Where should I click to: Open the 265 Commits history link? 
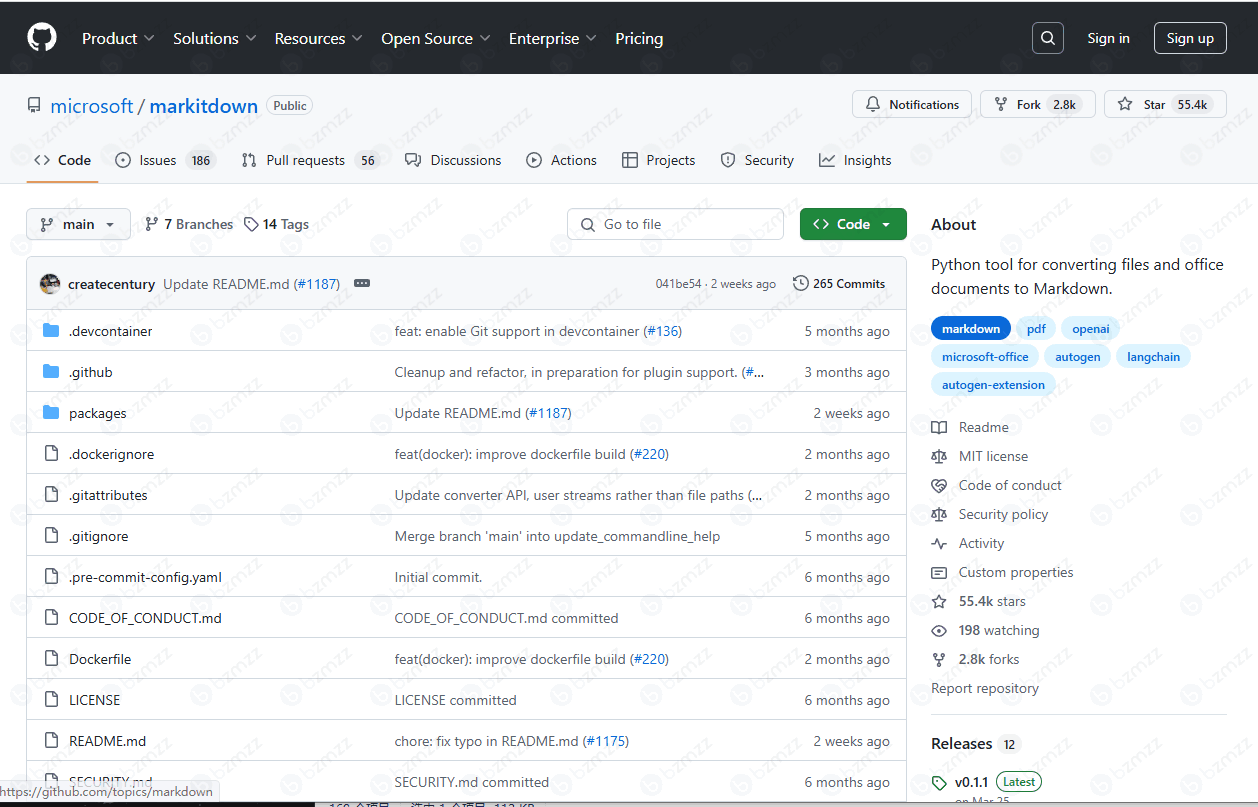[x=839, y=284]
